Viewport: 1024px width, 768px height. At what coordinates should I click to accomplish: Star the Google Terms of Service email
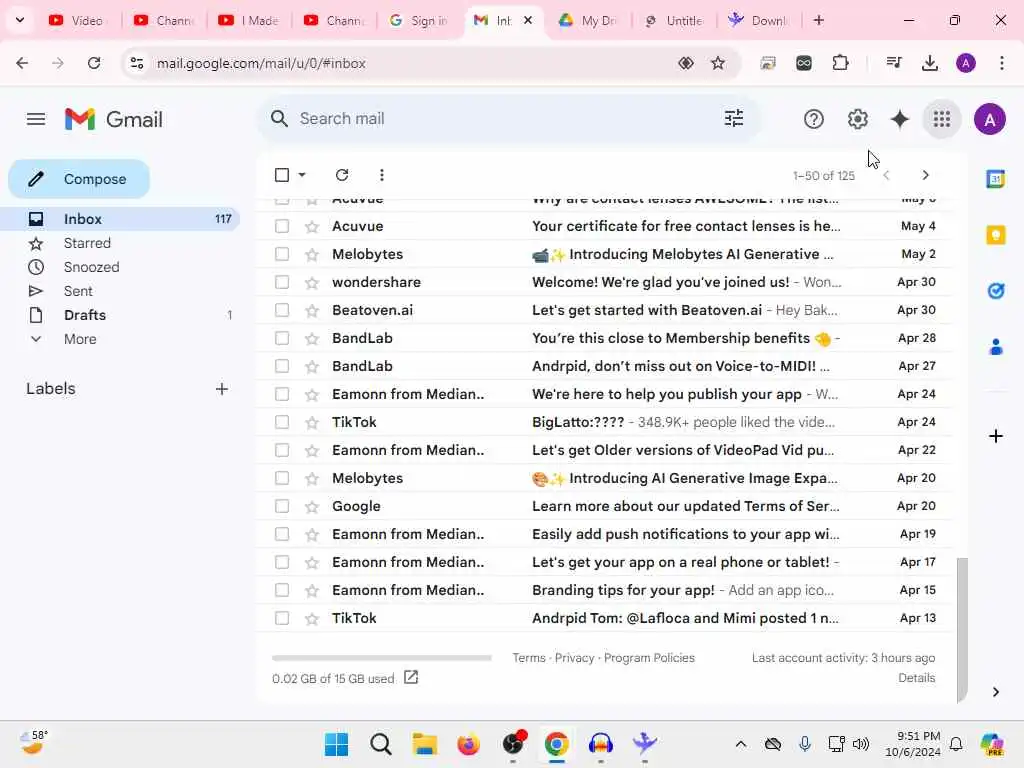(x=312, y=507)
